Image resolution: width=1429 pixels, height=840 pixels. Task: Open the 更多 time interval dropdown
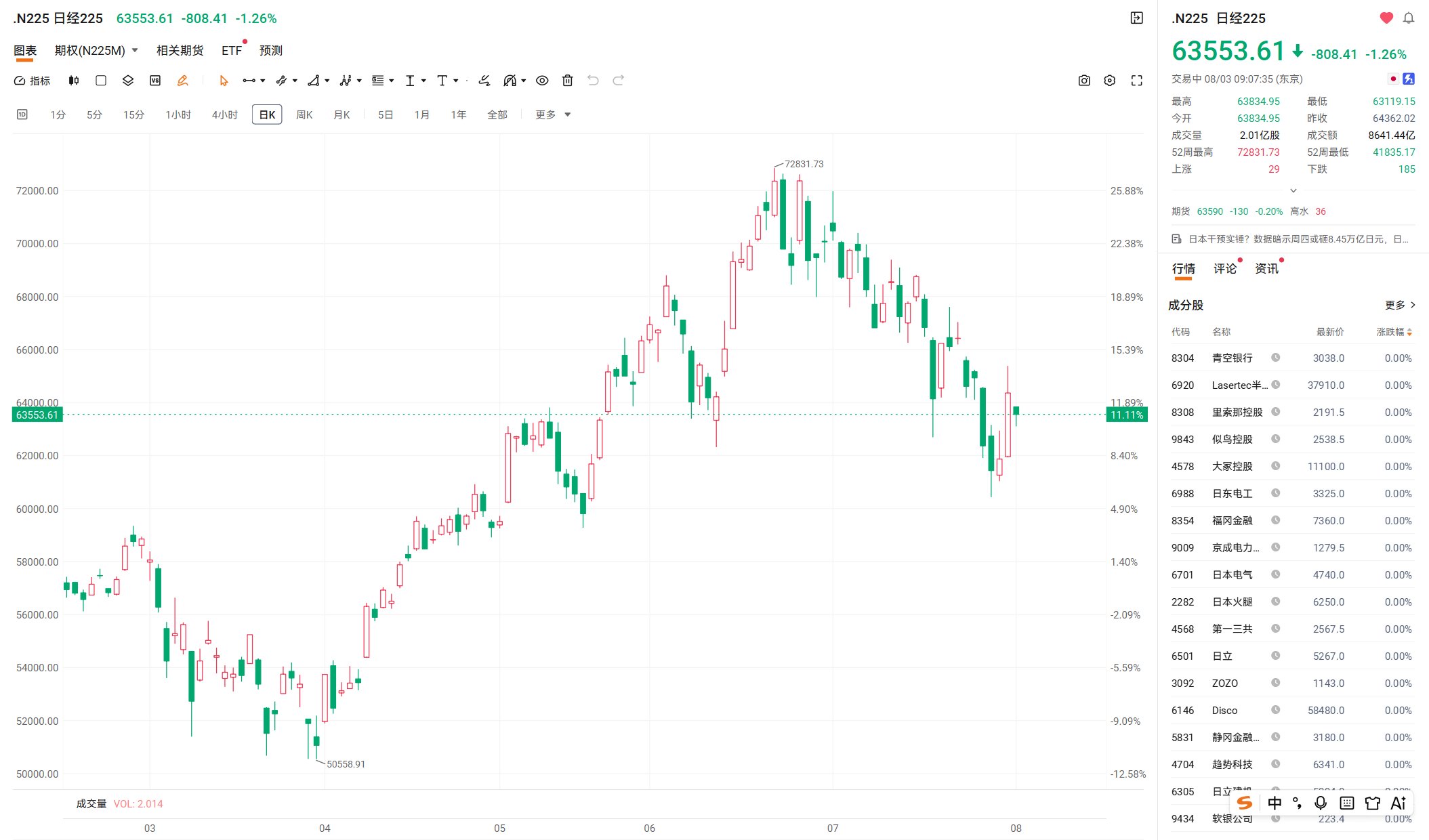click(x=553, y=114)
